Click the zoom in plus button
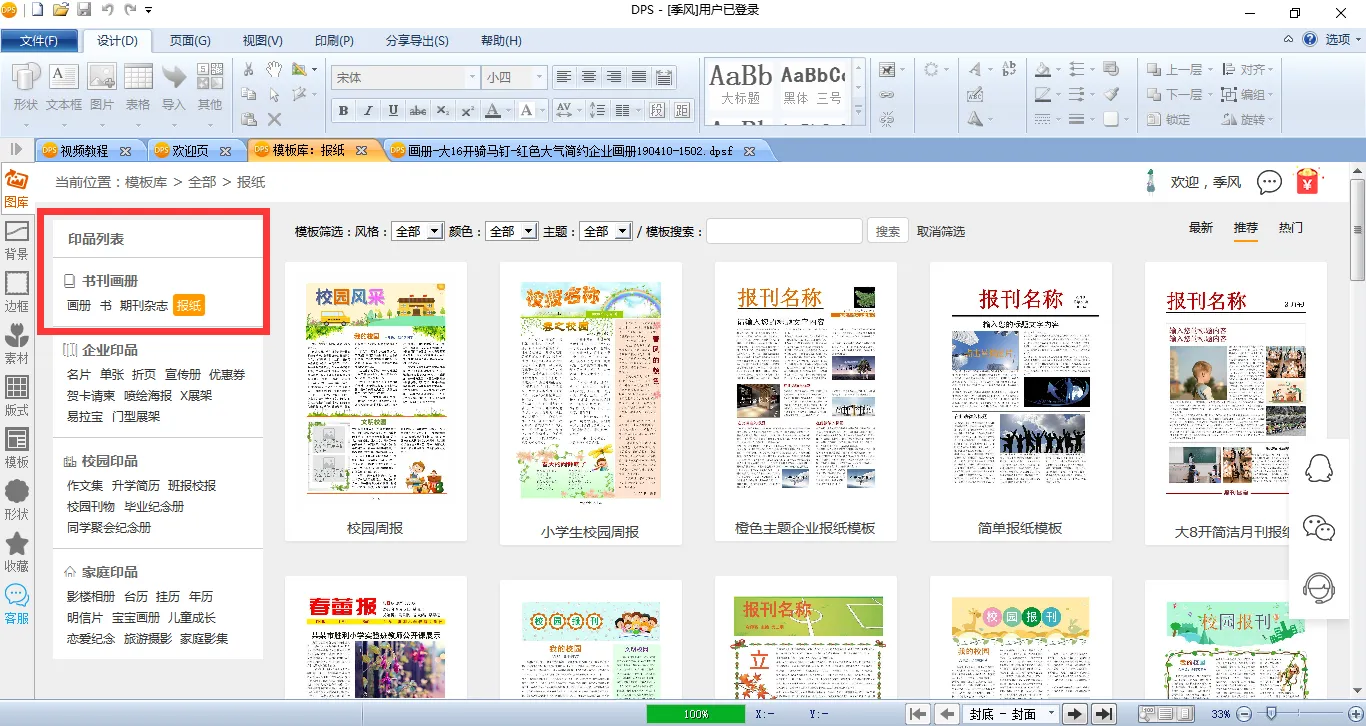 1354,714
